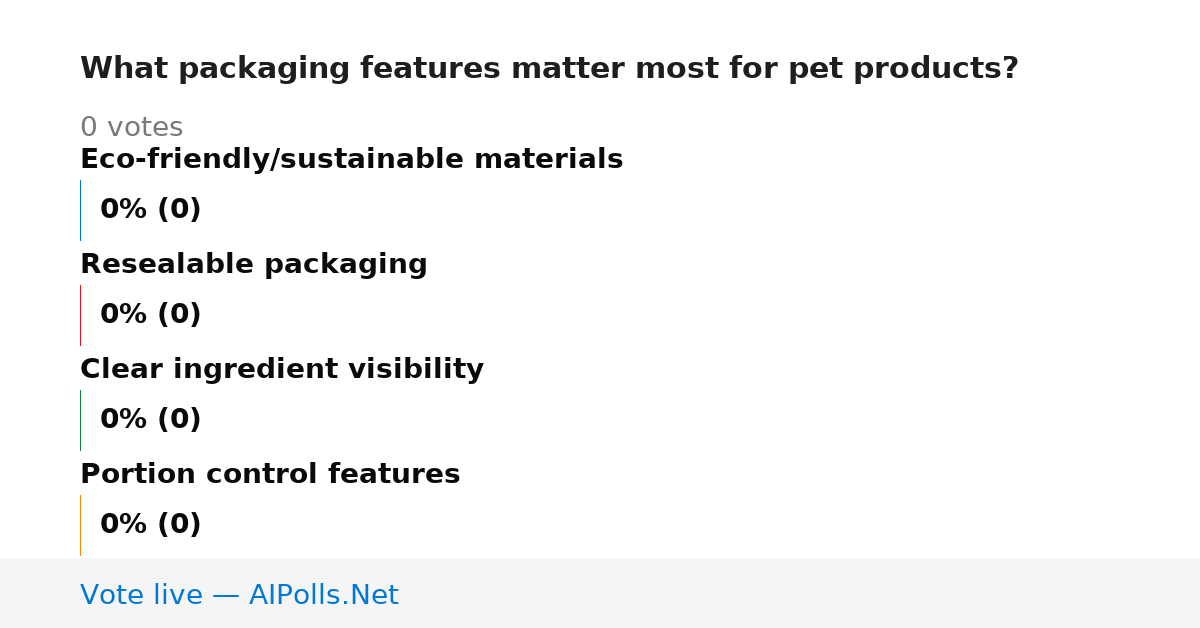This screenshot has width=1200, height=628.
Task: Click the blue bar under Eco-friendly
Action: (80, 210)
